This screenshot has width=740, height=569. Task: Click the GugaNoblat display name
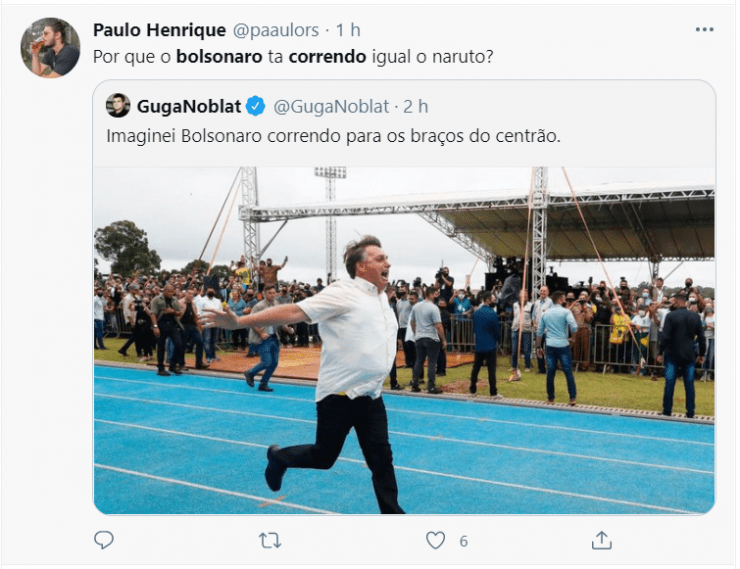(189, 107)
